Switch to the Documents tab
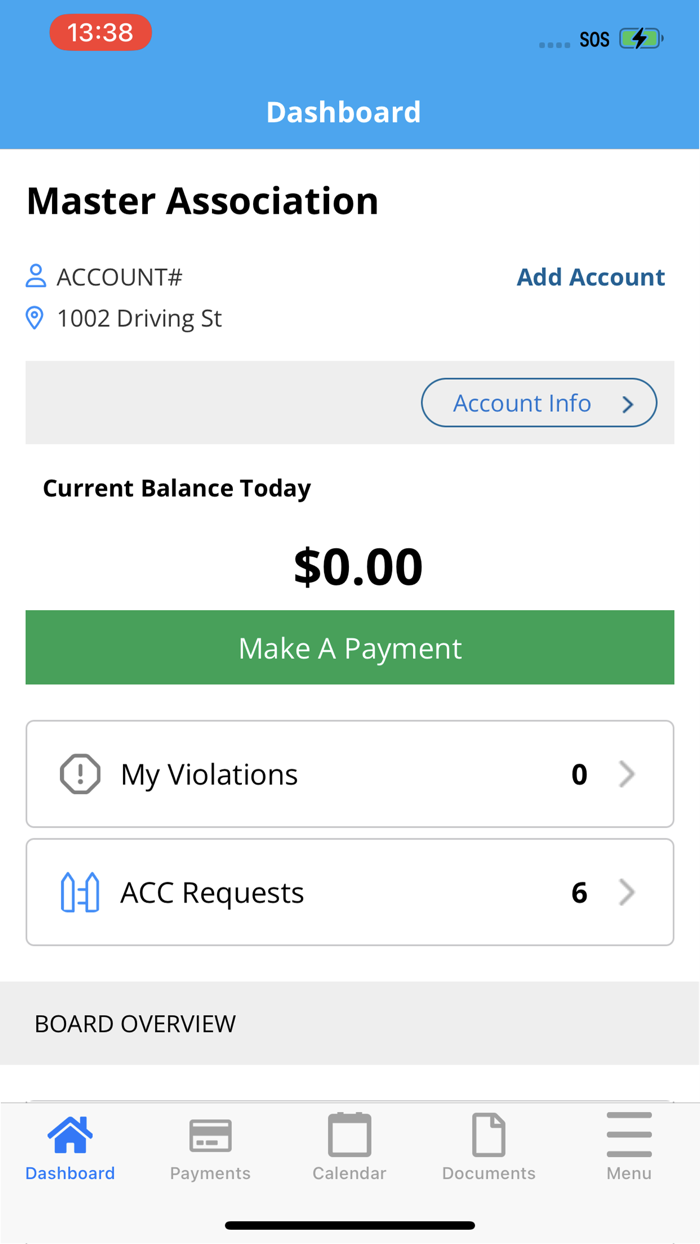The width and height of the screenshot is (700, 1244). pyautogui.click(x=488, y=1146)
